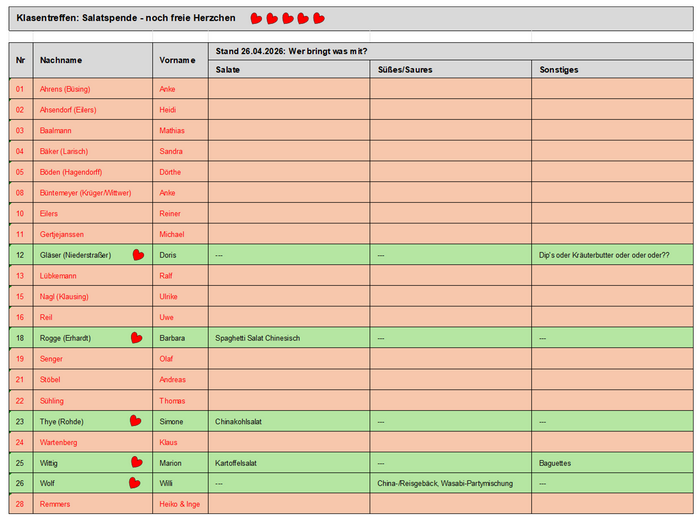Click the first name 'Simone'
The height and width of the screenshot is (522, 700).
point(171,422)
